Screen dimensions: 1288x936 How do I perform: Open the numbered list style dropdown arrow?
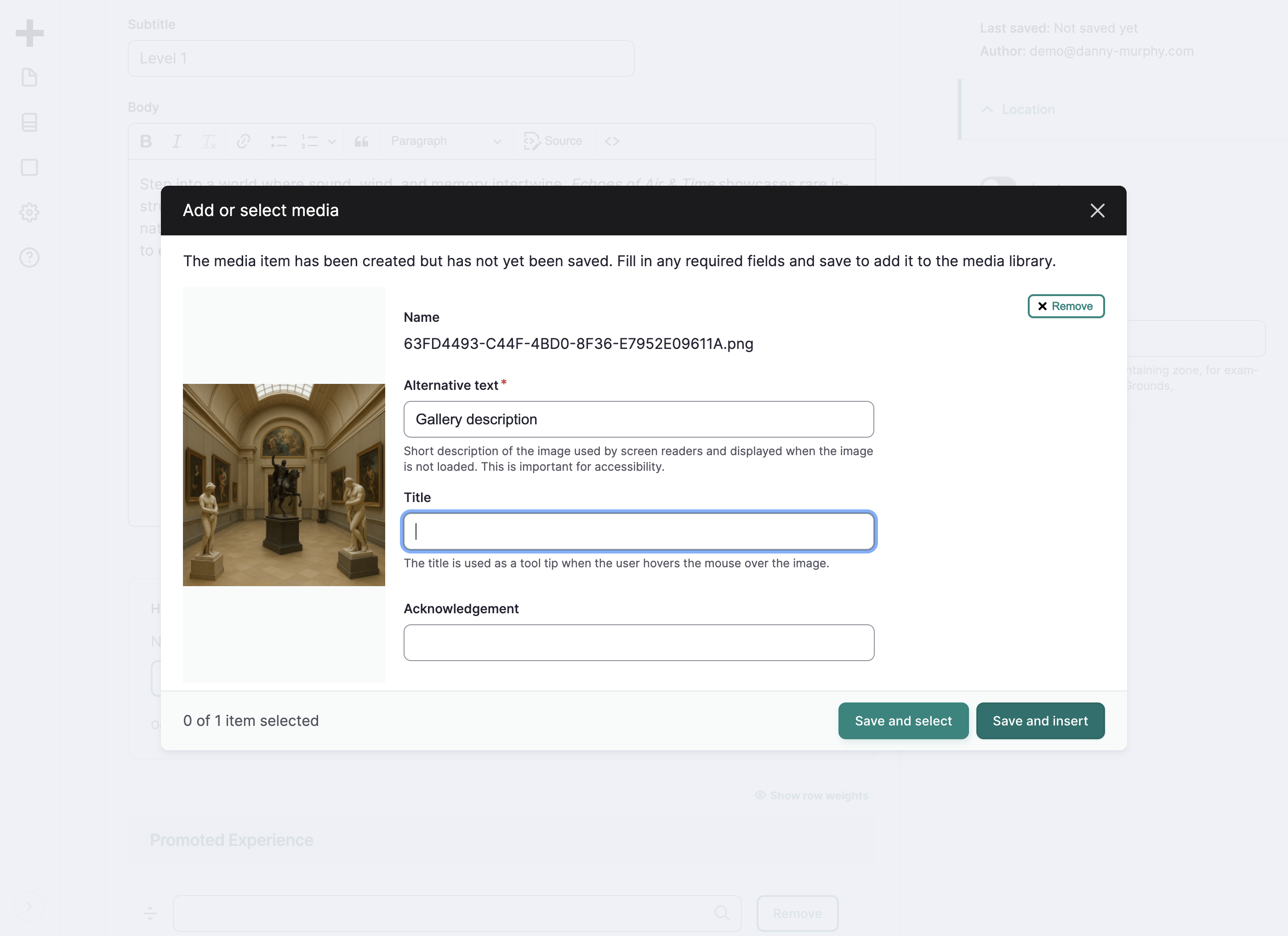(332, 141)
